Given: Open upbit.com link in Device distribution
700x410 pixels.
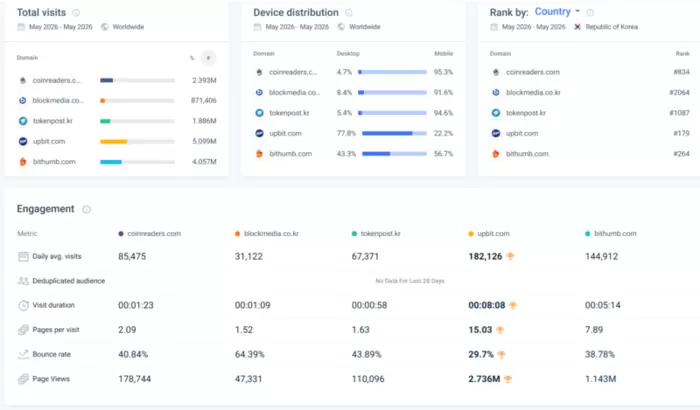Looking at the screenshot, I should (x=285, y=133).
